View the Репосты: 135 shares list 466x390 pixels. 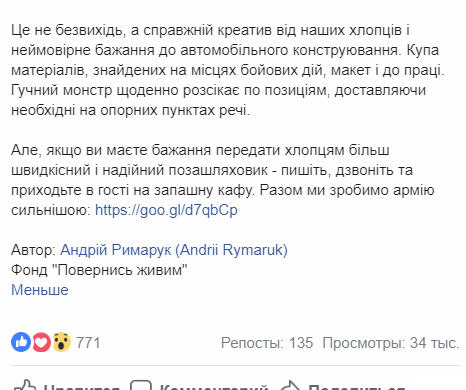(267, 343)
